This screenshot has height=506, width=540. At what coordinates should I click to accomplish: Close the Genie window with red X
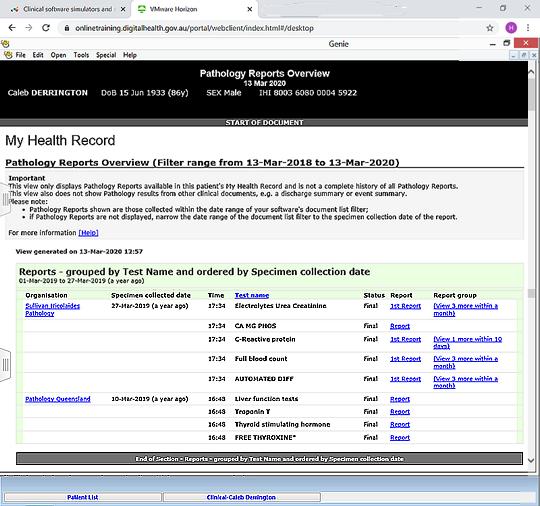click(526, 43)
